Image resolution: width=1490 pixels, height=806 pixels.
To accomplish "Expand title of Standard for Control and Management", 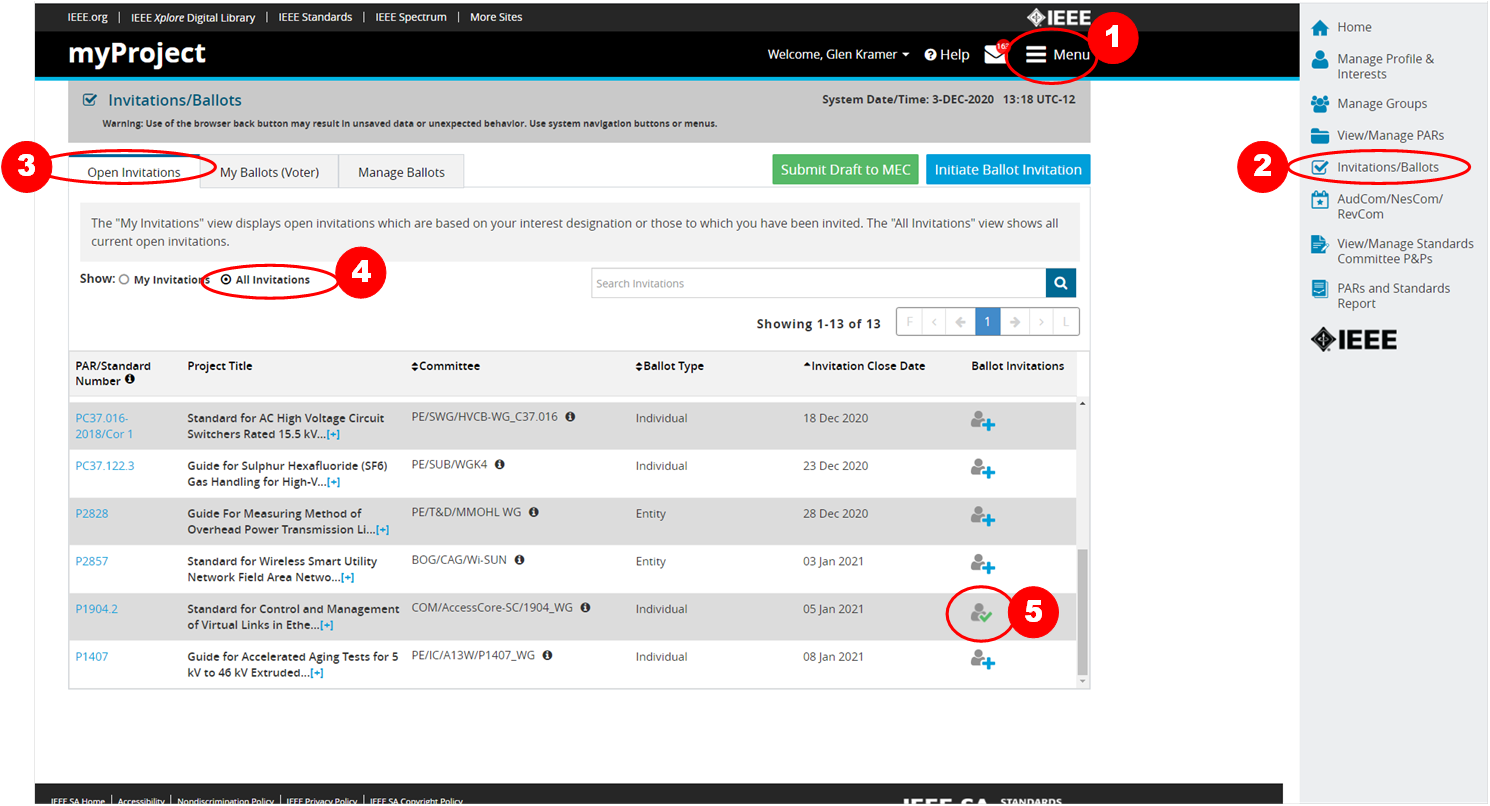I will pos(326,625).
